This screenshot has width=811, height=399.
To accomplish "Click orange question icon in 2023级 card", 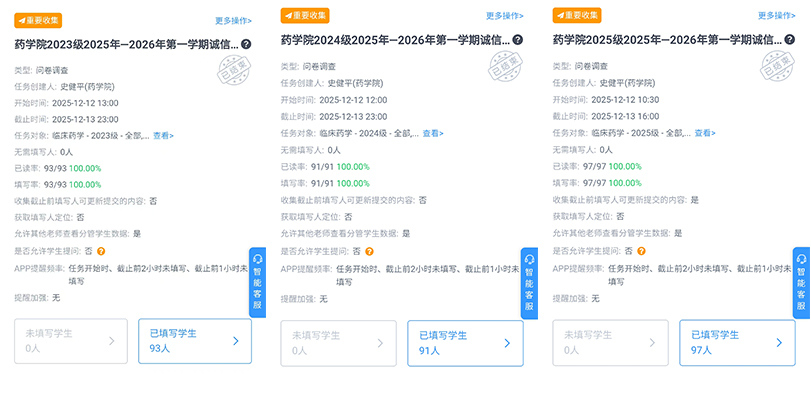I will pyautogui.click(x=101, y=252).
